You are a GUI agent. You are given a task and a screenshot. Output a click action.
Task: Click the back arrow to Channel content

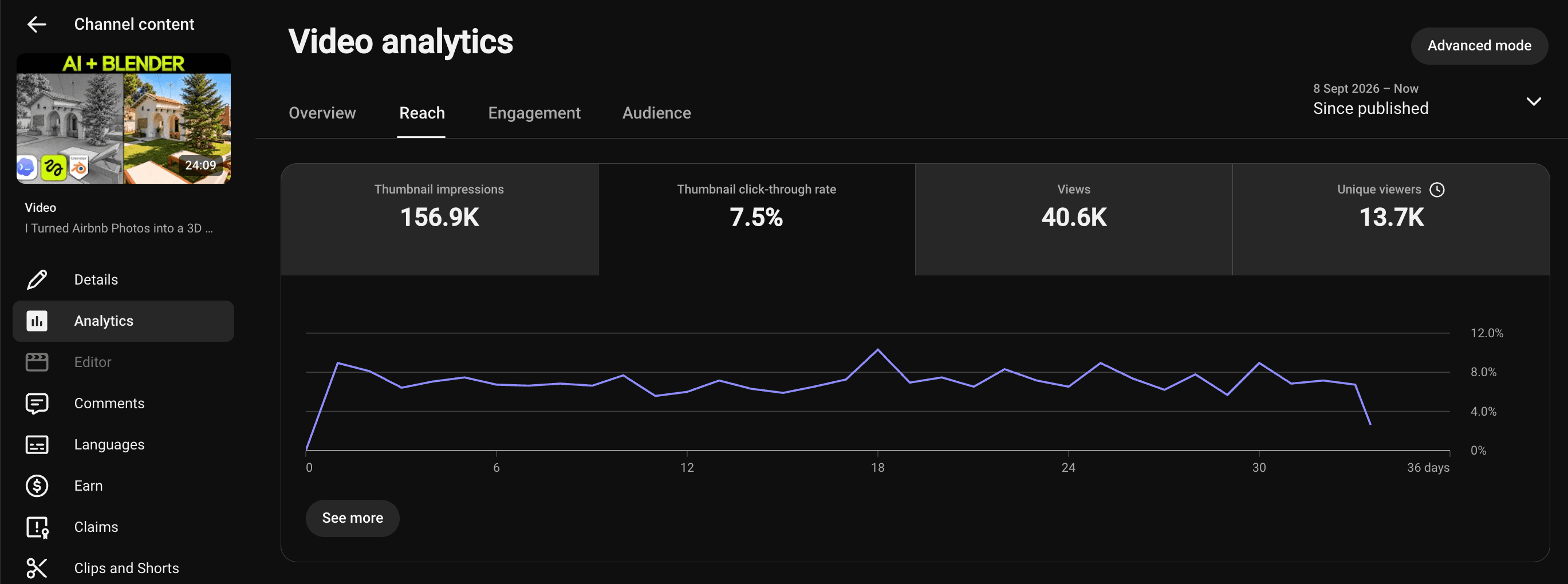click(x=37, y=24)
